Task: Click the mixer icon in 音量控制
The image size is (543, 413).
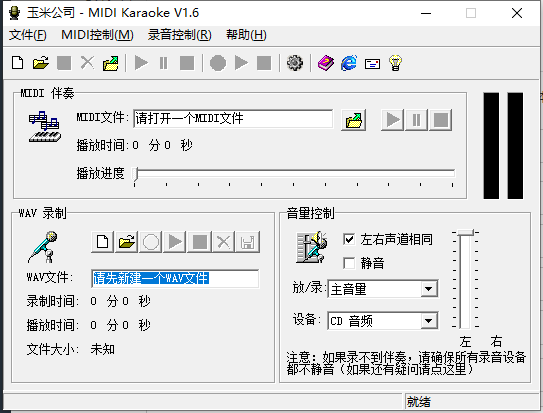Action: [x=311, y=247]
